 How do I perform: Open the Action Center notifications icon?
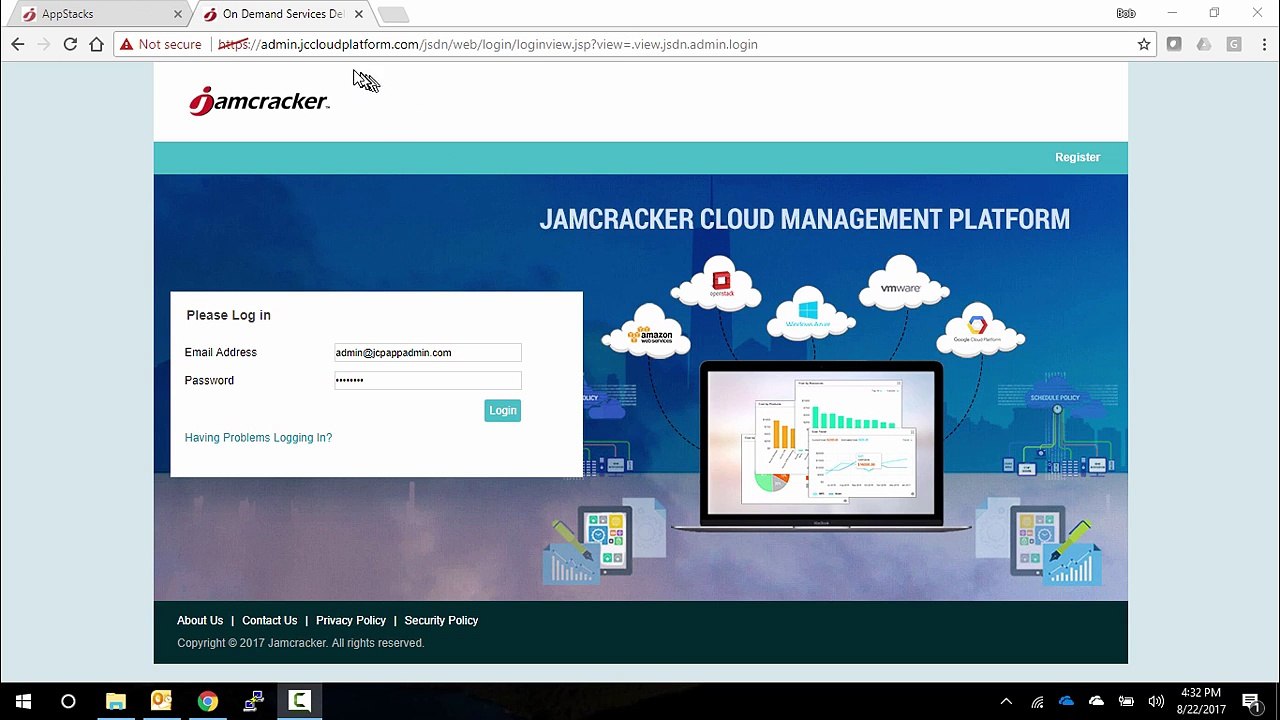(x=1250, y=702)
